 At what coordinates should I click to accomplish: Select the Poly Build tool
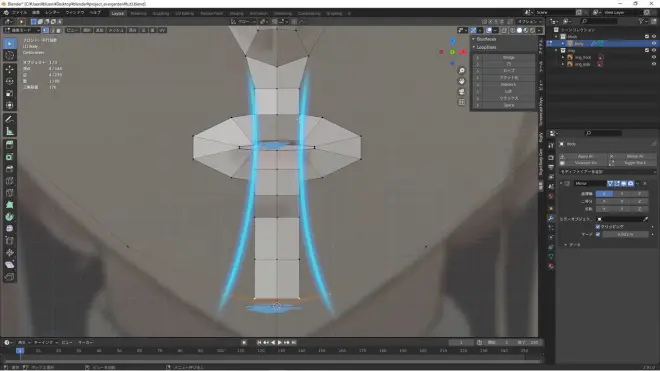pos(10,205)
